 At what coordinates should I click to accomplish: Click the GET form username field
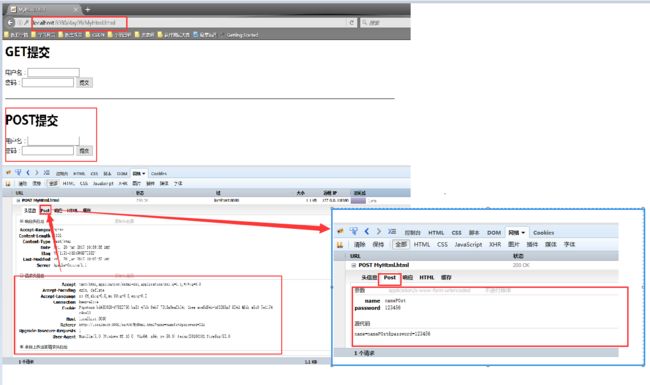click(53, 73)
